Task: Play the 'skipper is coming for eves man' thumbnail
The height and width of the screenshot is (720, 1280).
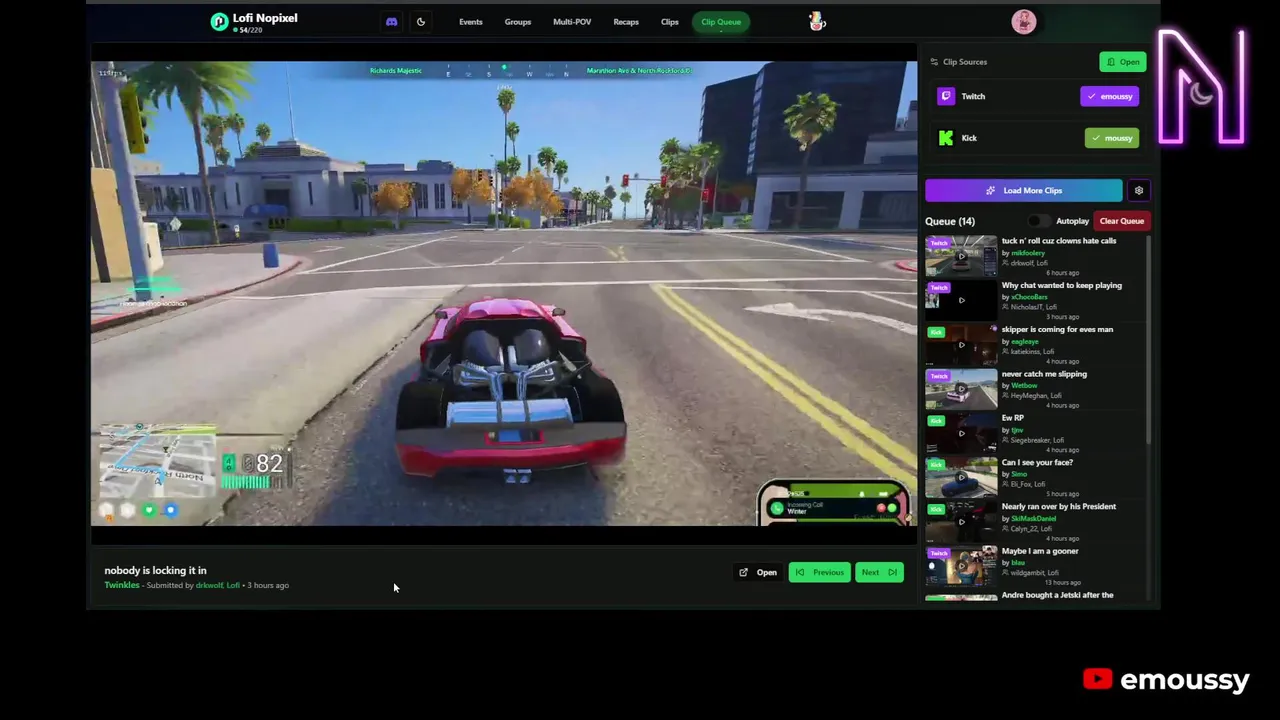Action: pos(961,344)
